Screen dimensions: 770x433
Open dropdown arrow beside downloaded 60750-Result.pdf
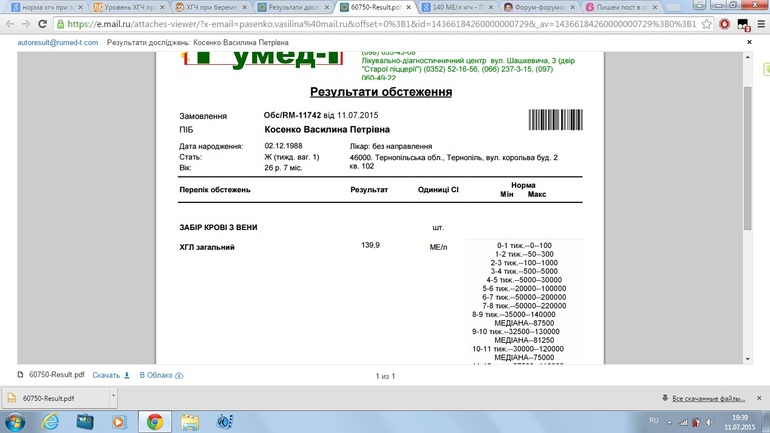113,398
